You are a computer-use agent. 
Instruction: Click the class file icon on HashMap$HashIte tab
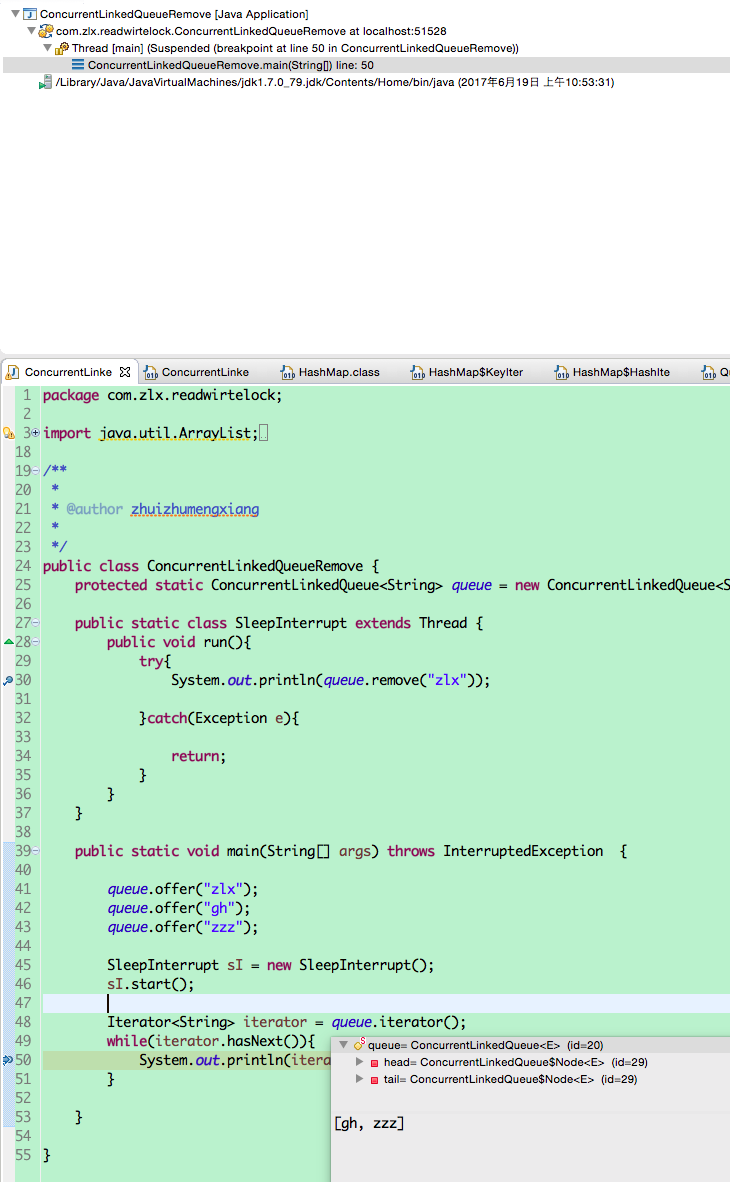click(562, 372)
